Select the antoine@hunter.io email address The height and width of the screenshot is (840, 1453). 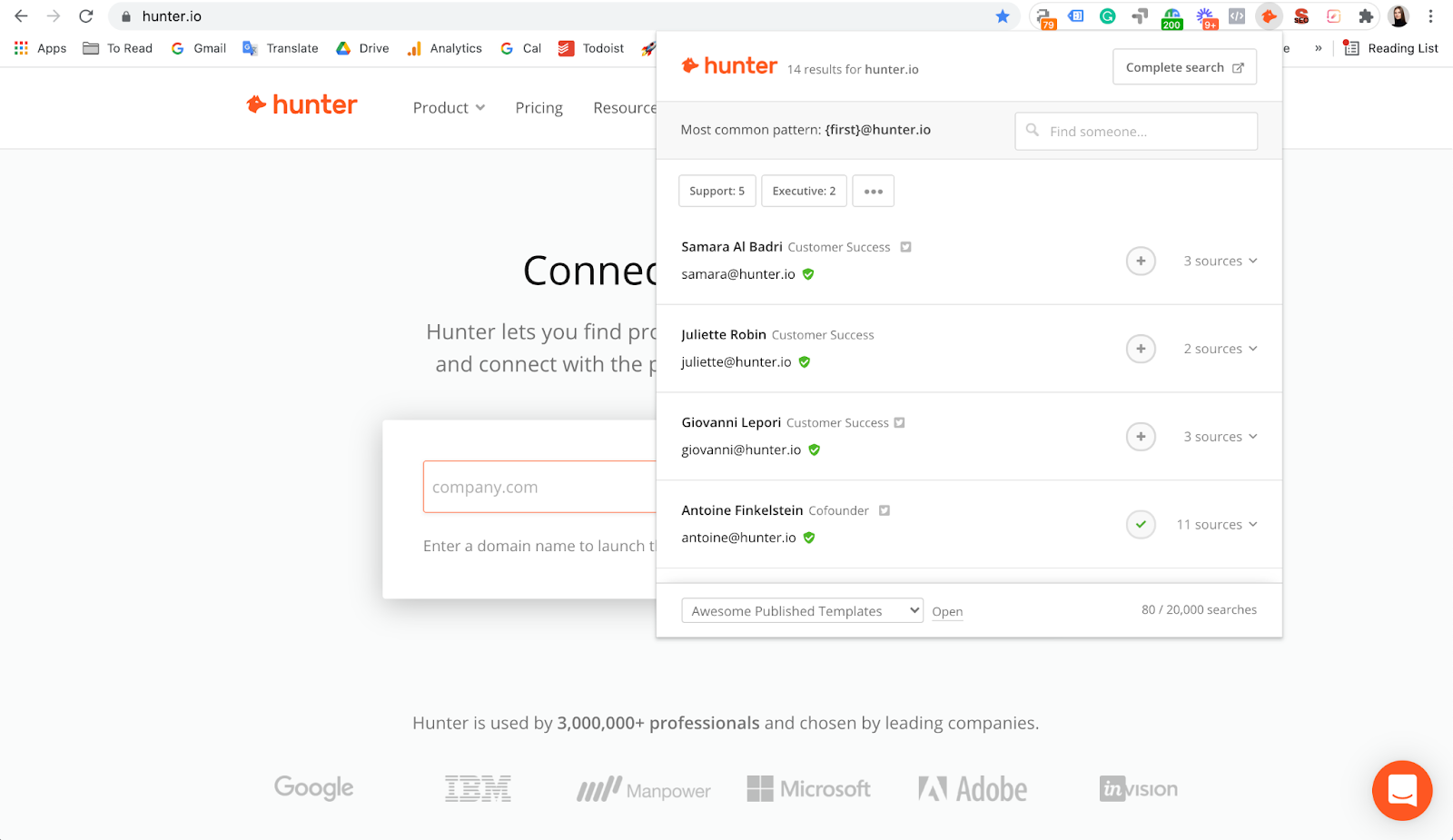pos(738,538)
